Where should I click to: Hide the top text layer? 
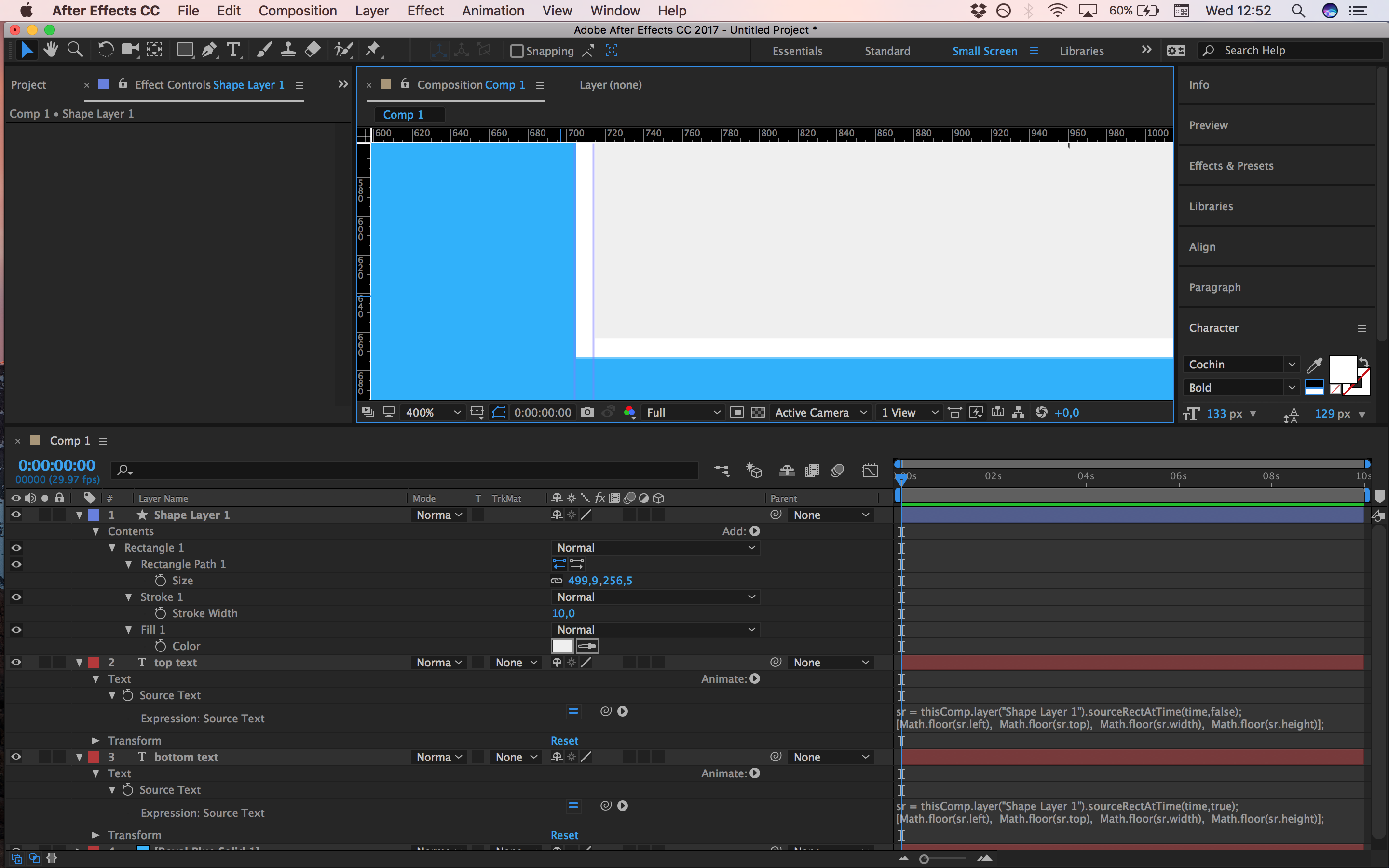click(16, 663)
